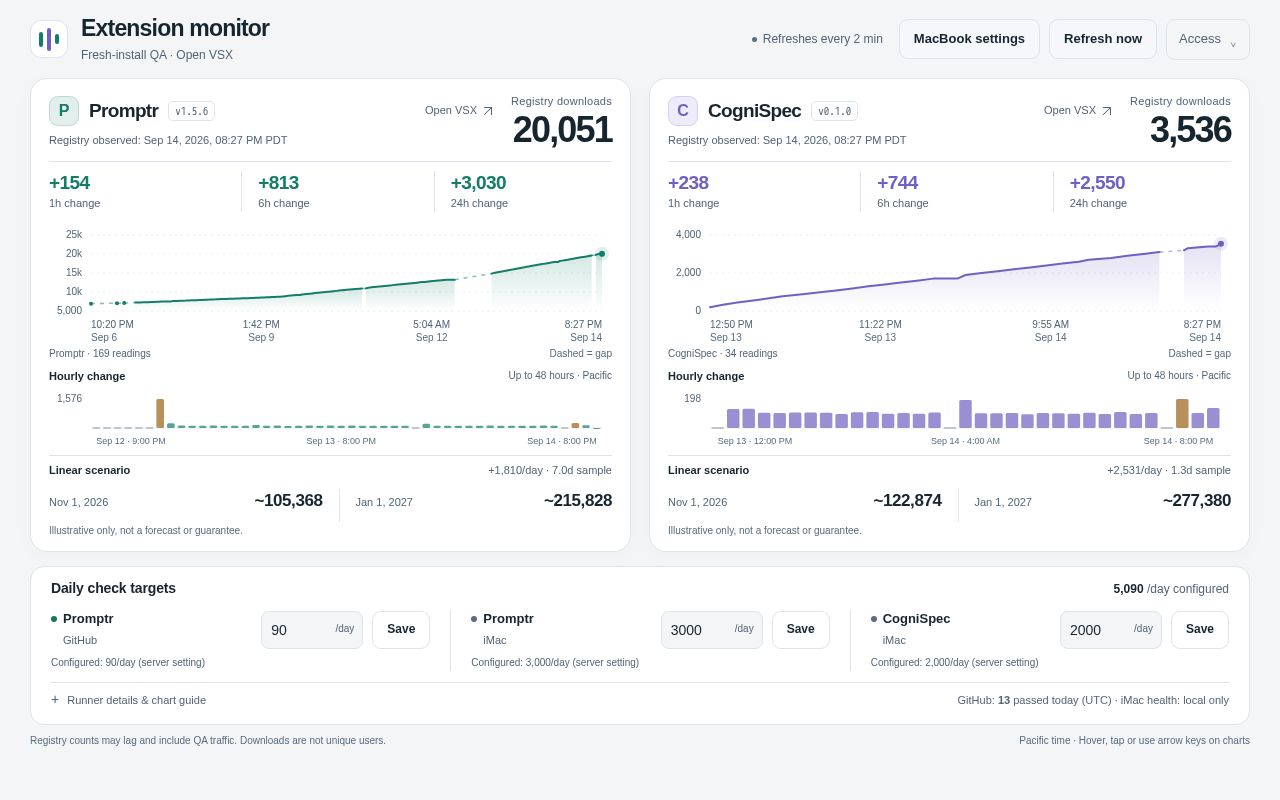The image size is (1280, 800).
Task: Click Promptr's +3,030 24h change value
Action: pyautogui.click(x=478, y=183)
